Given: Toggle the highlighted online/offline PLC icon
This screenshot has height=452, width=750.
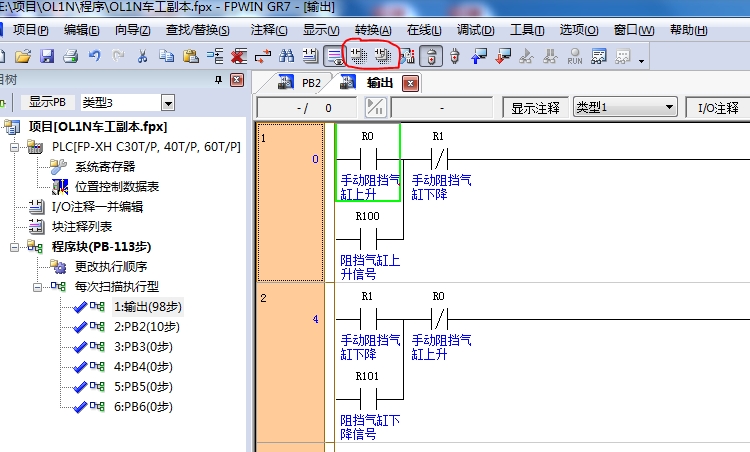Looking at the screenshot, I should (430, 56).
